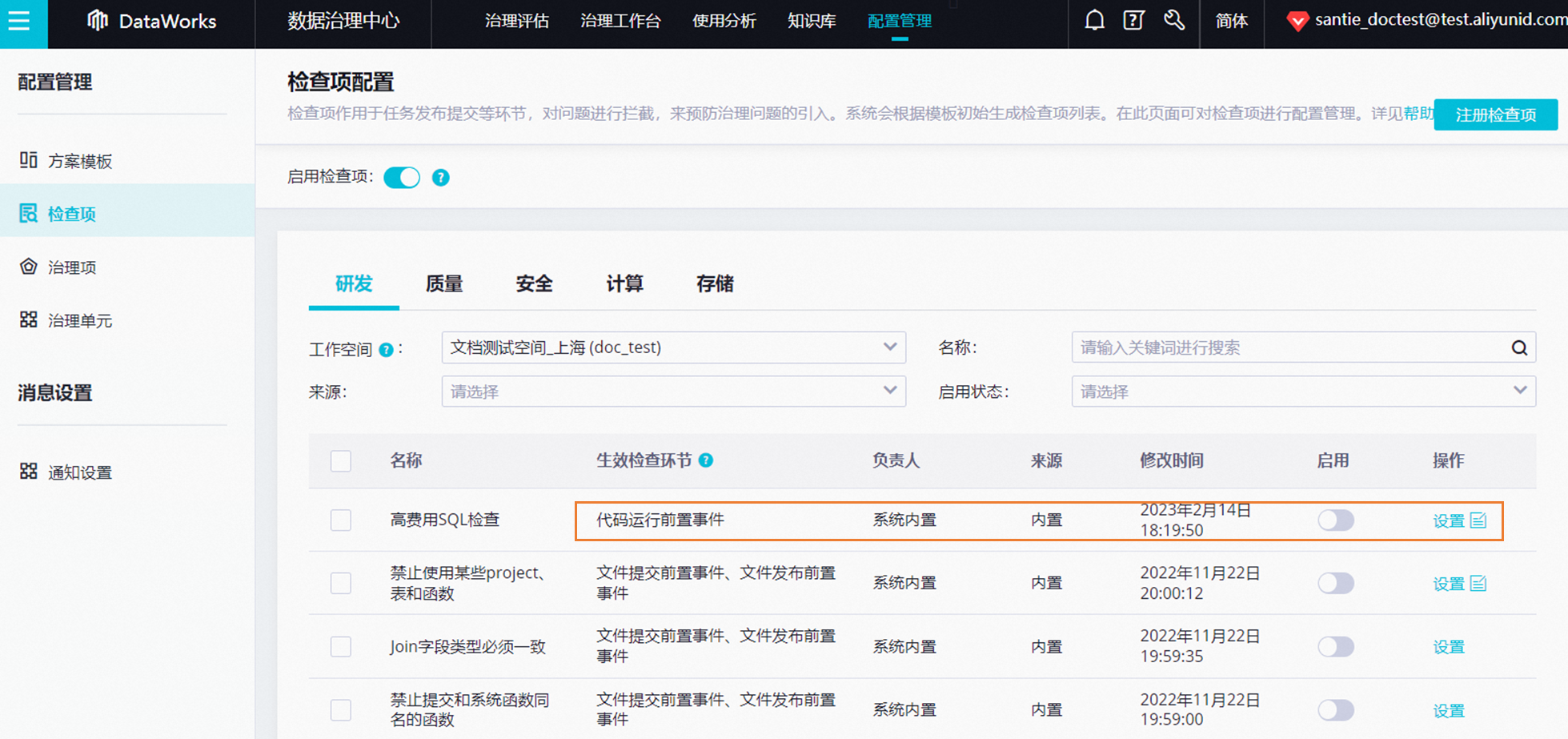Open the hamburger navigation menu

tap(19, 20)
